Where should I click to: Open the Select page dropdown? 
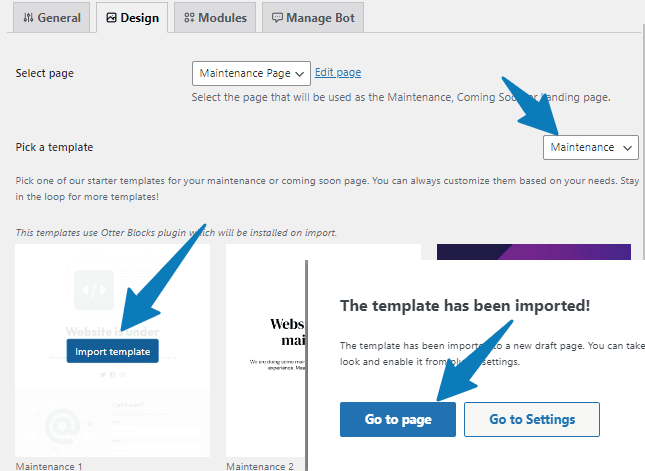click(x=251, y=73)
